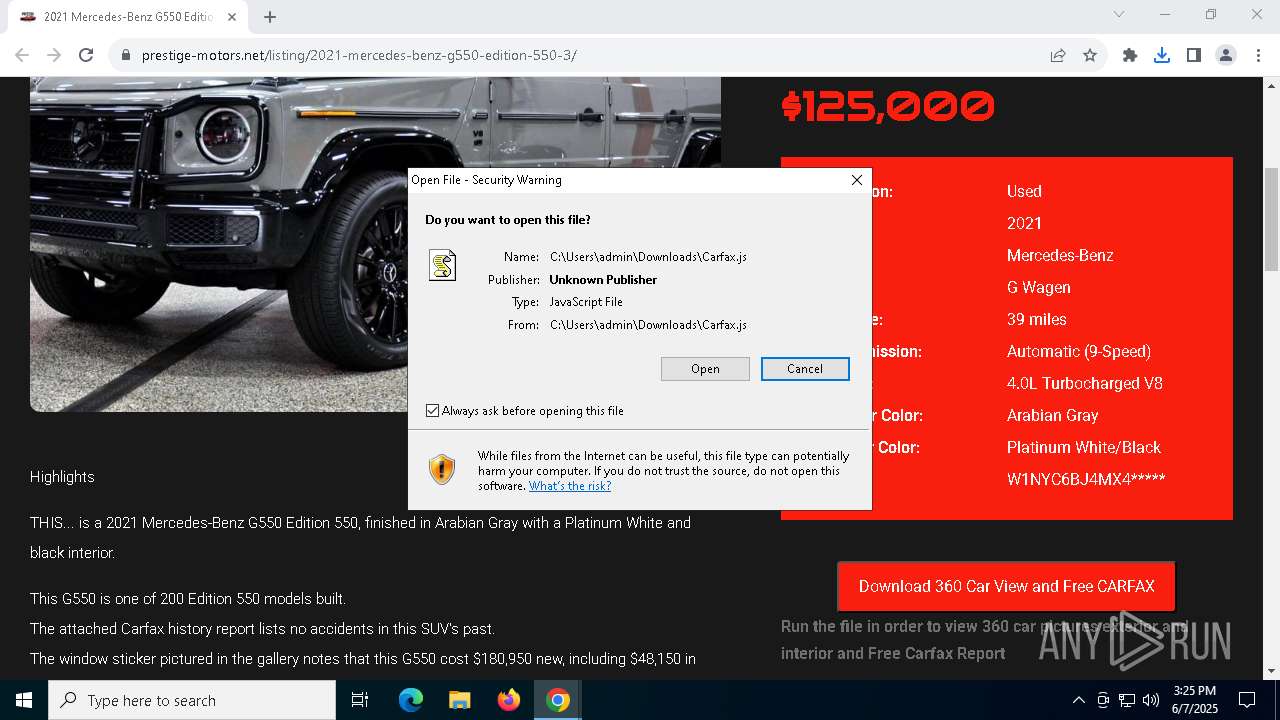Click the Arabian Gray color value
Screen dimensions: 1280x720
coord(1053,415)
